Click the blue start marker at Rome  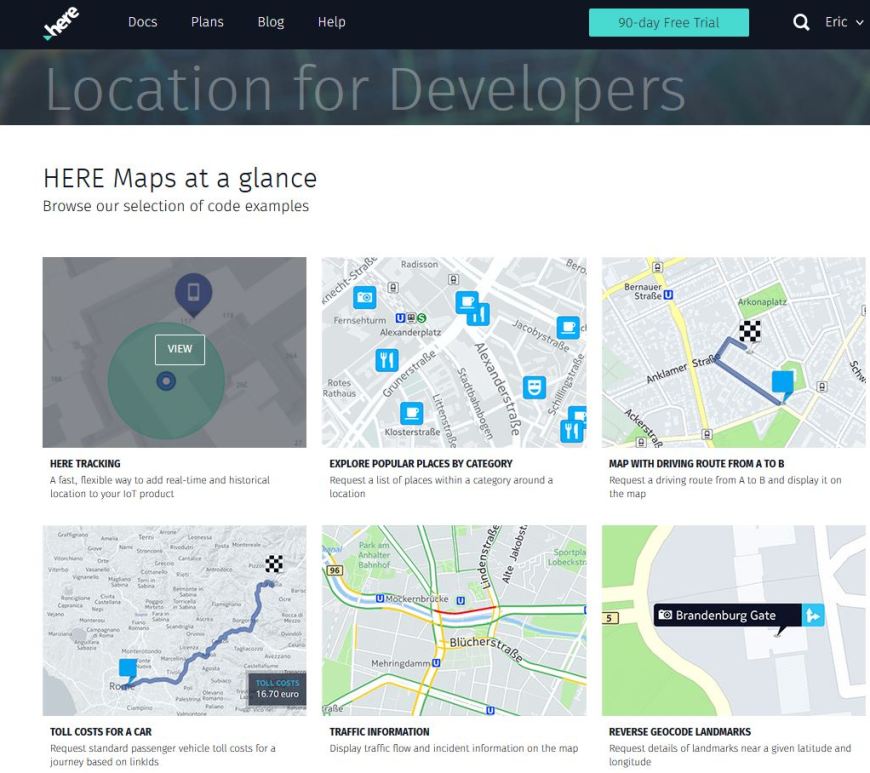click(x=128, y=669)
